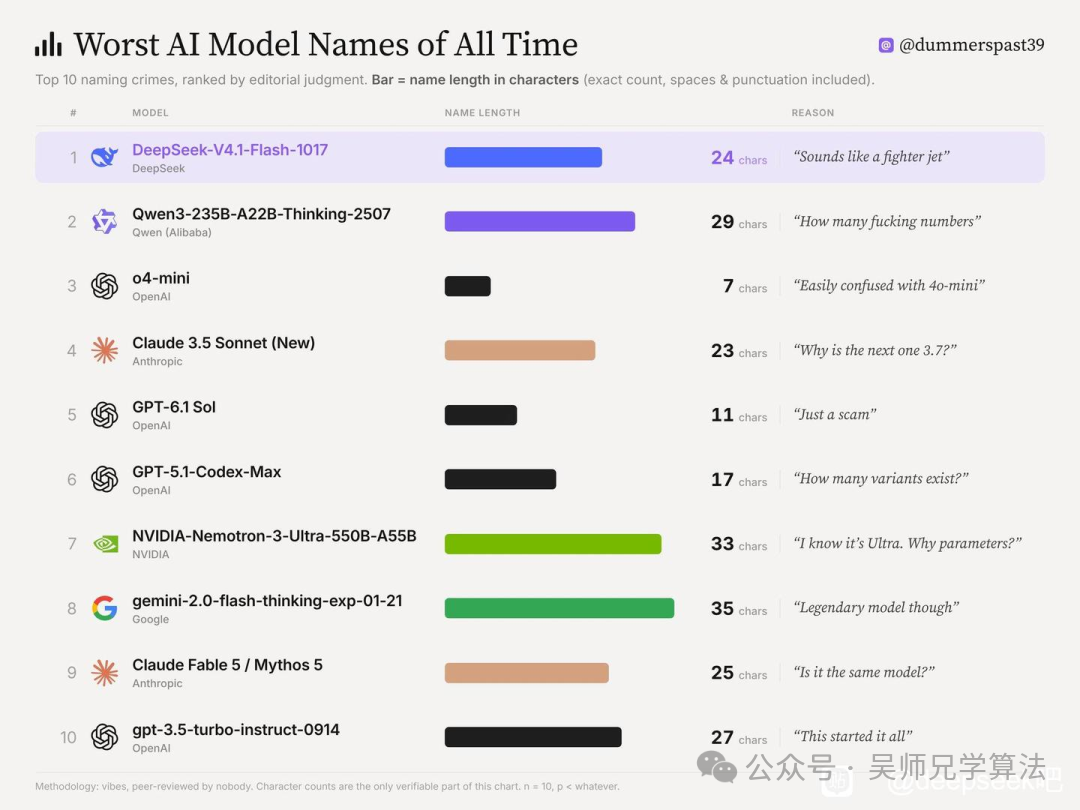Click the "Legendary model though" quote
Viewport: 1080px width, 810px height.
pos(876,608)
